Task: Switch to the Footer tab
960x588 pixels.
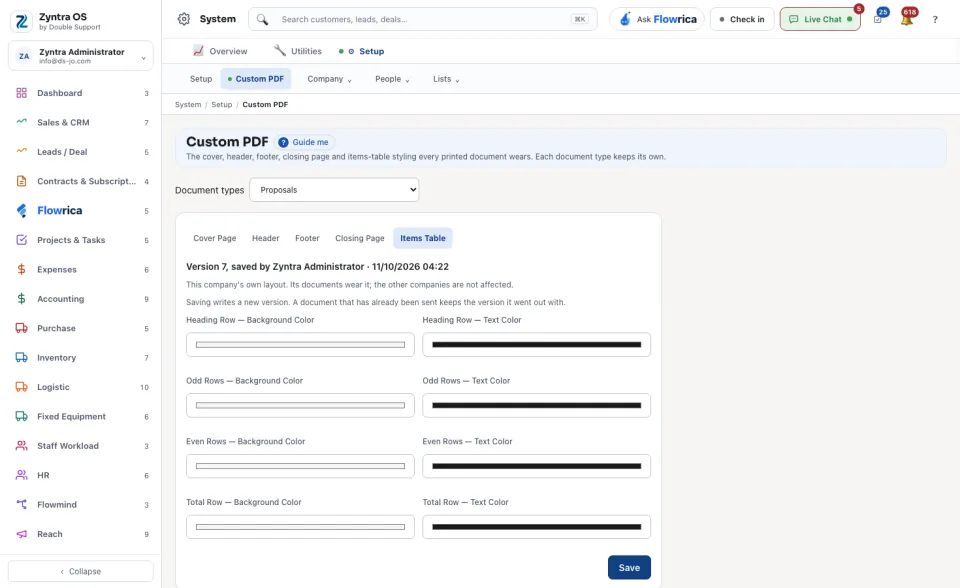Action: pyautogui.click(x=307, y=238)
